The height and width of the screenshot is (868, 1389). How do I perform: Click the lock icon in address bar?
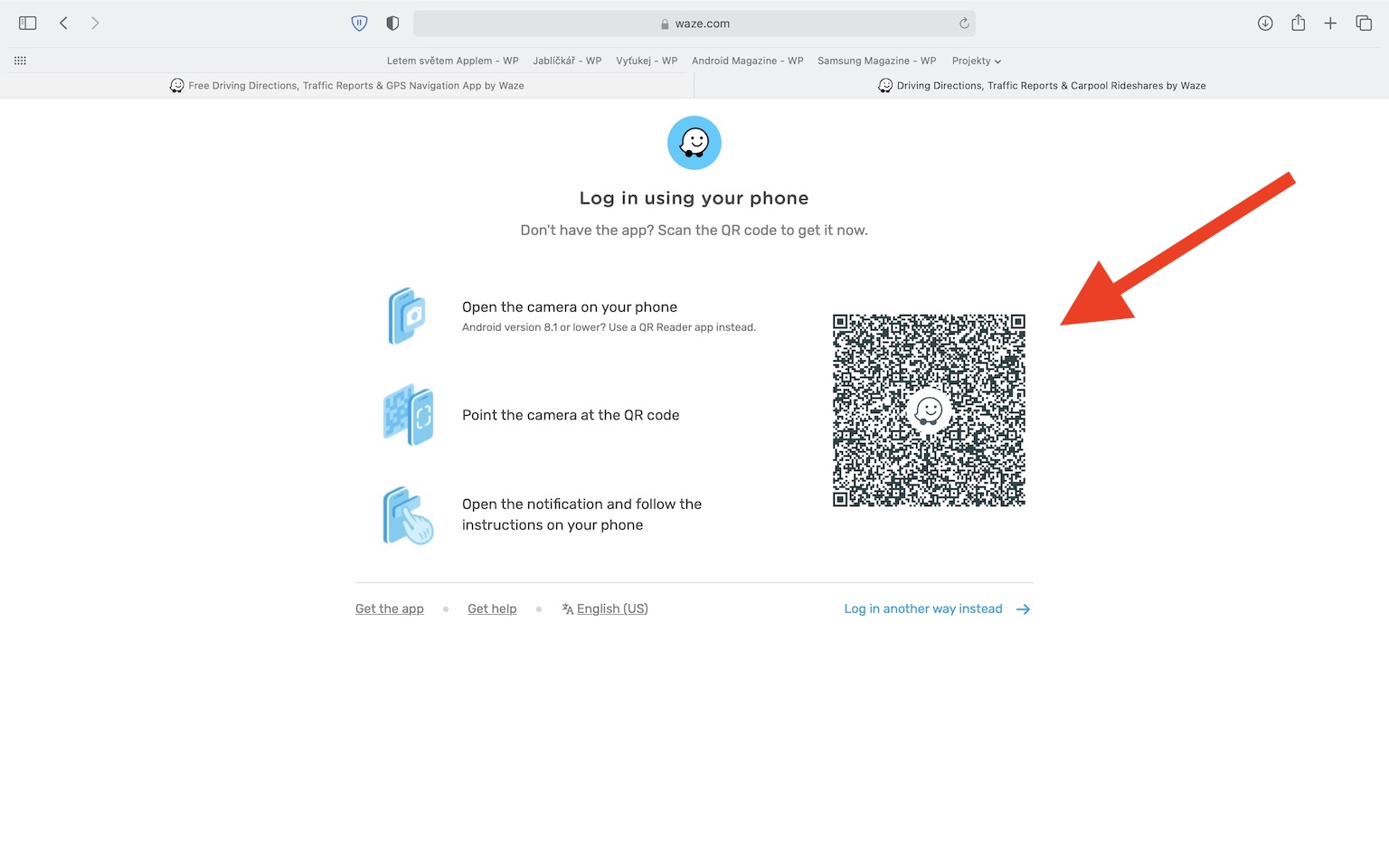pyautogui.click(x=665, y=24)
